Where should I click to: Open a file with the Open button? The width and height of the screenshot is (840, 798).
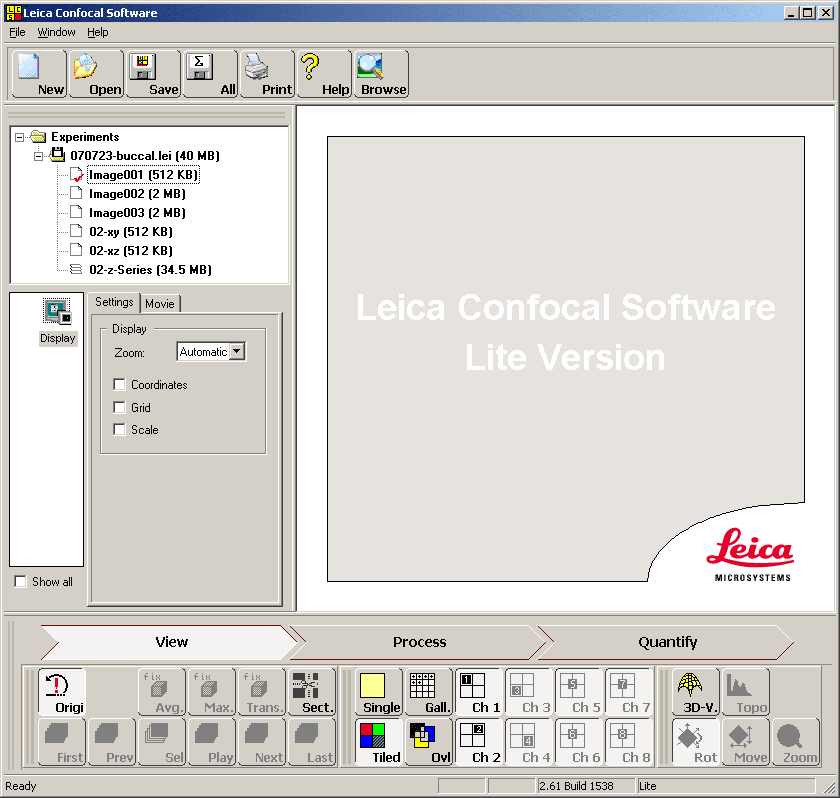96,74
